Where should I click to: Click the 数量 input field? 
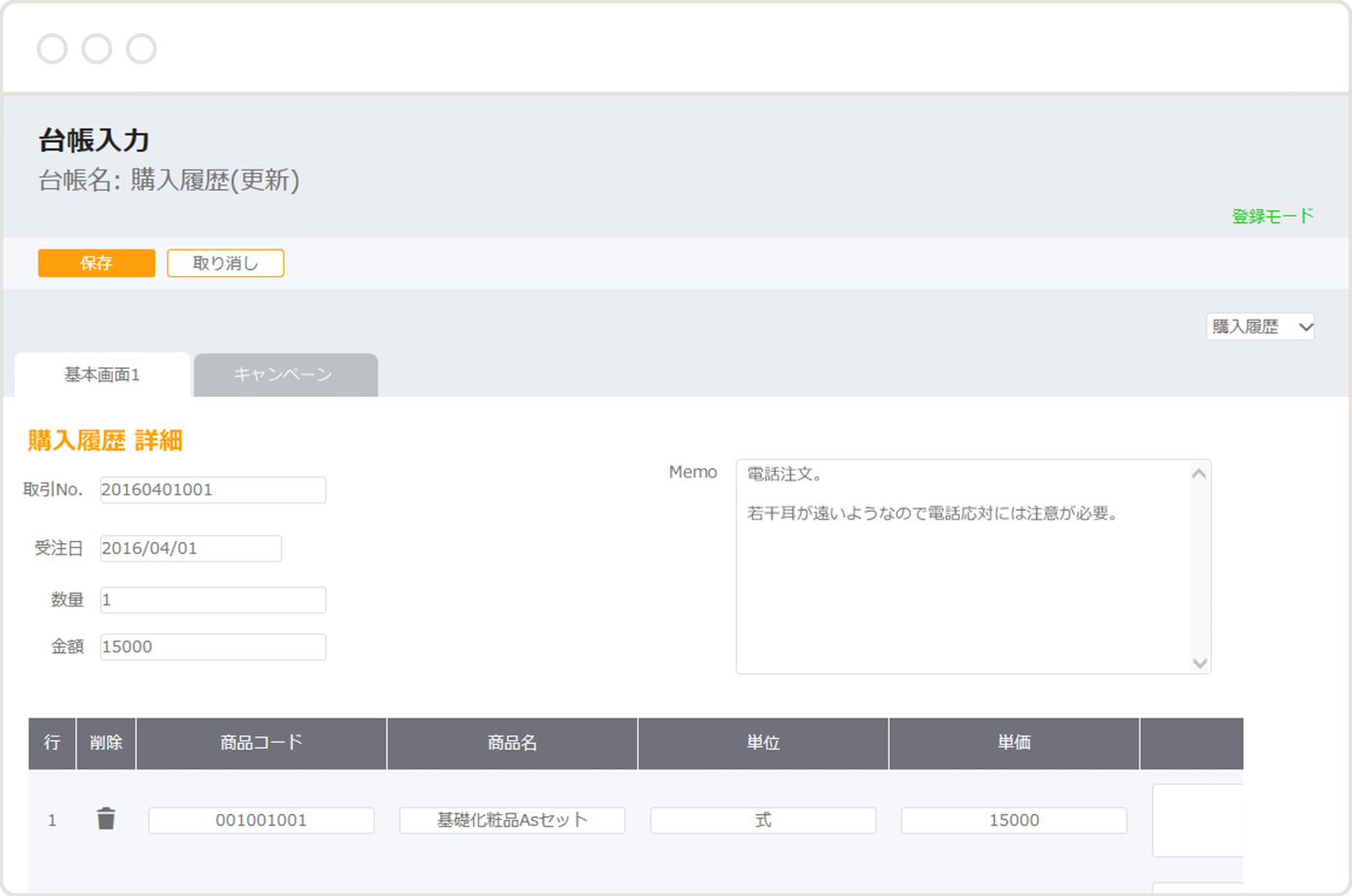[213, 600]
